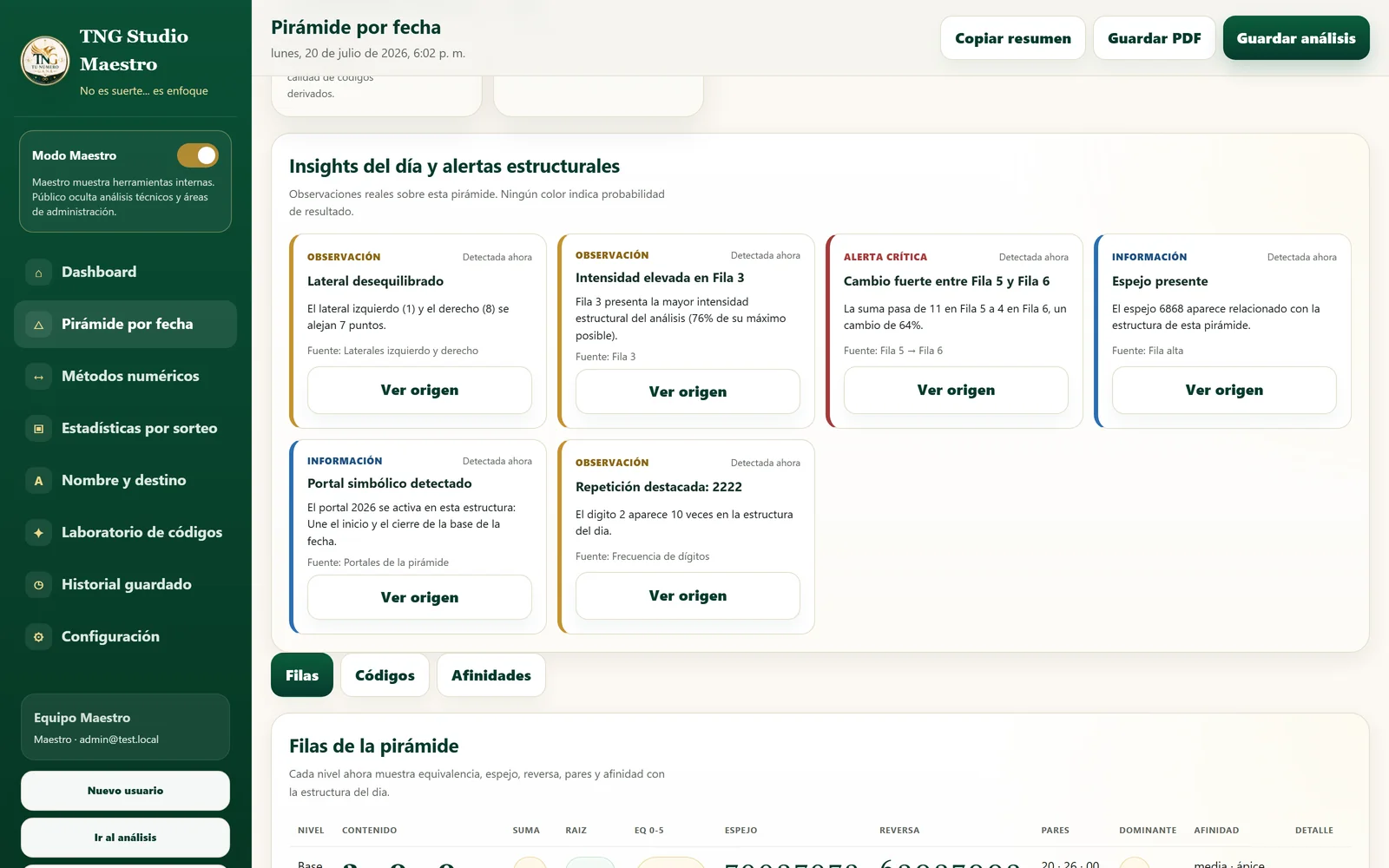Click the Insights del día heading
Screen dimensions: 1389x868
point(454,166)
